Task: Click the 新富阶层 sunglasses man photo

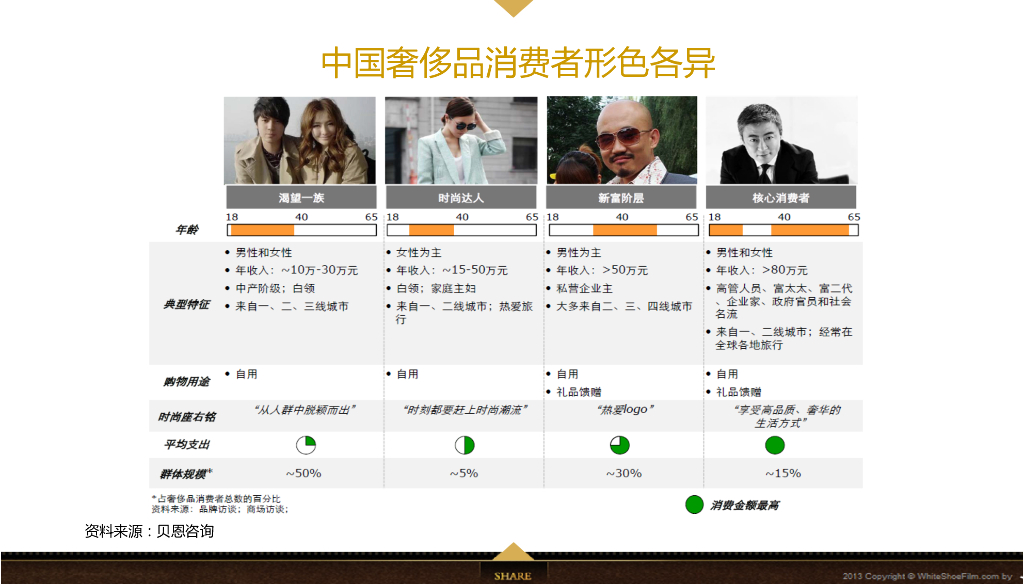Action: tap(621, 142)
